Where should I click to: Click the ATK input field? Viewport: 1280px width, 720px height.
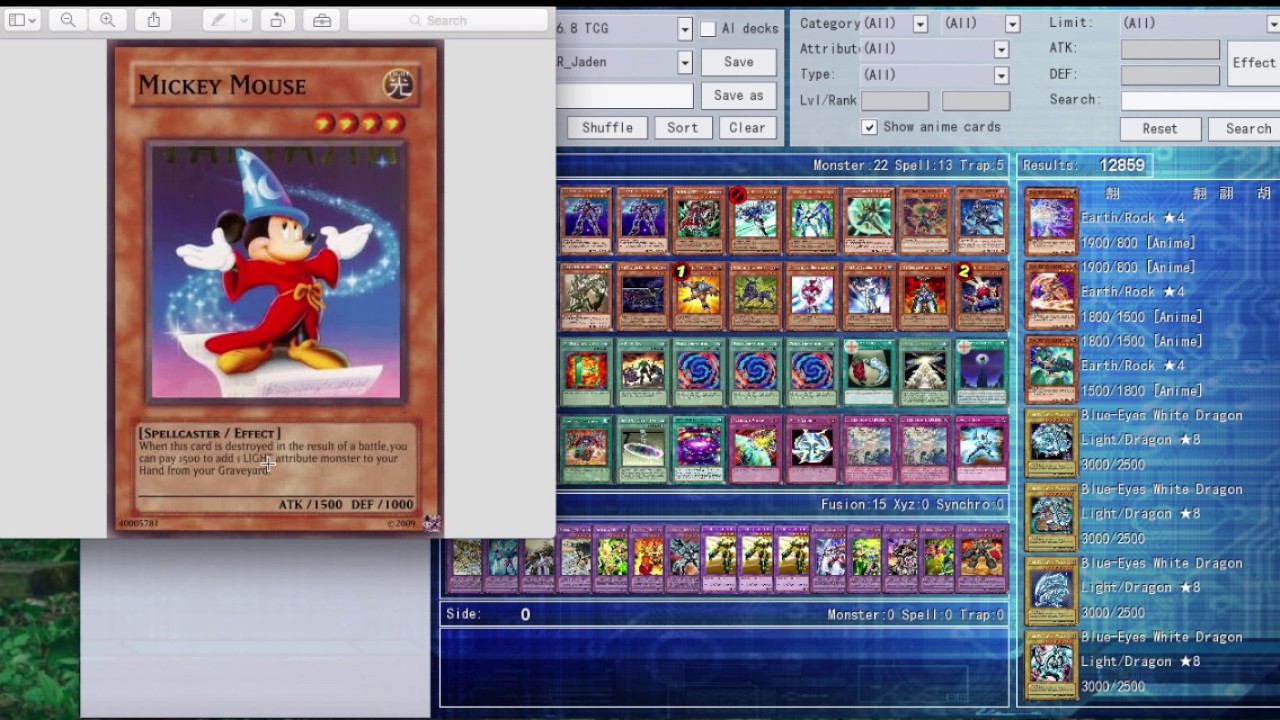1170,50
